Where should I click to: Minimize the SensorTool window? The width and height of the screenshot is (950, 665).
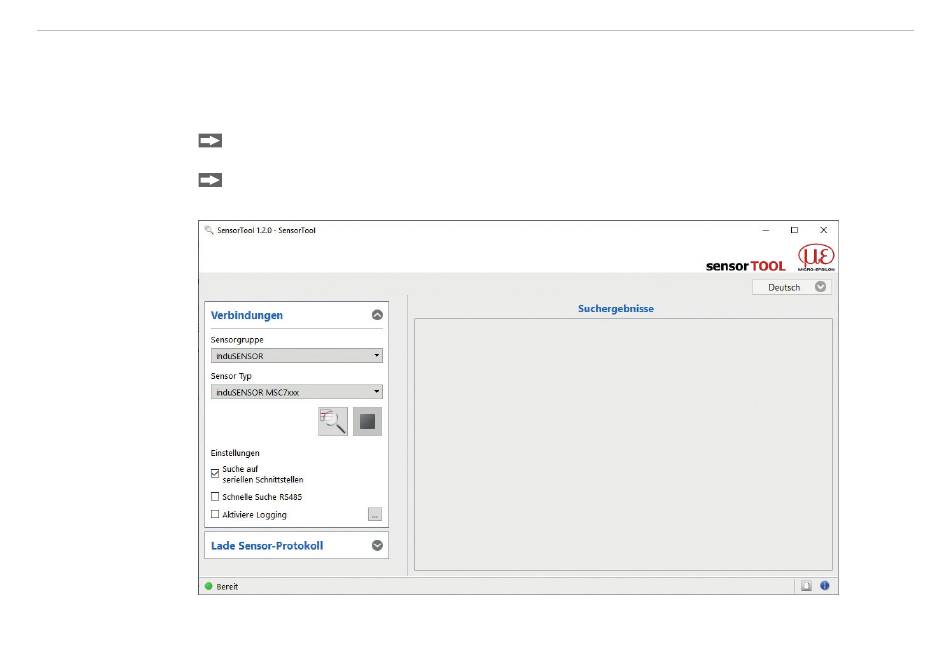pos(766,230)
